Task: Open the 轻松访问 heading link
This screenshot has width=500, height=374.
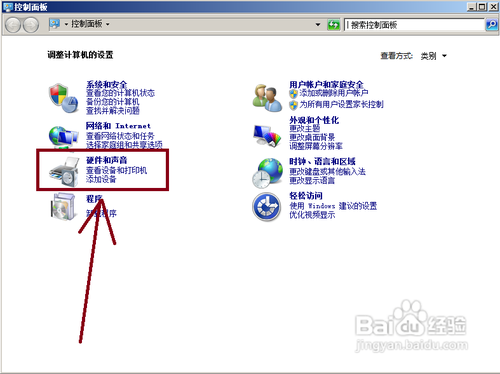Action: [306, 196]
